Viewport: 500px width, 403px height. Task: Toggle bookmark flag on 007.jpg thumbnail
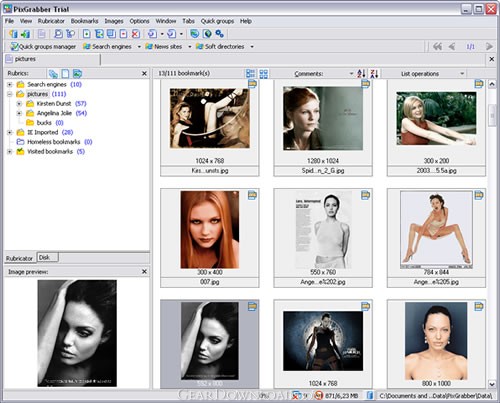252,195
